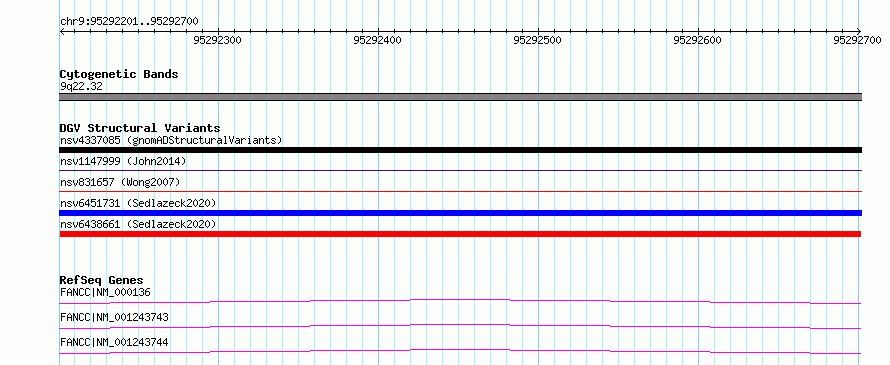Click ruler coordinate label 95292500
Screen dimensions: 890x365
(537, 40)
